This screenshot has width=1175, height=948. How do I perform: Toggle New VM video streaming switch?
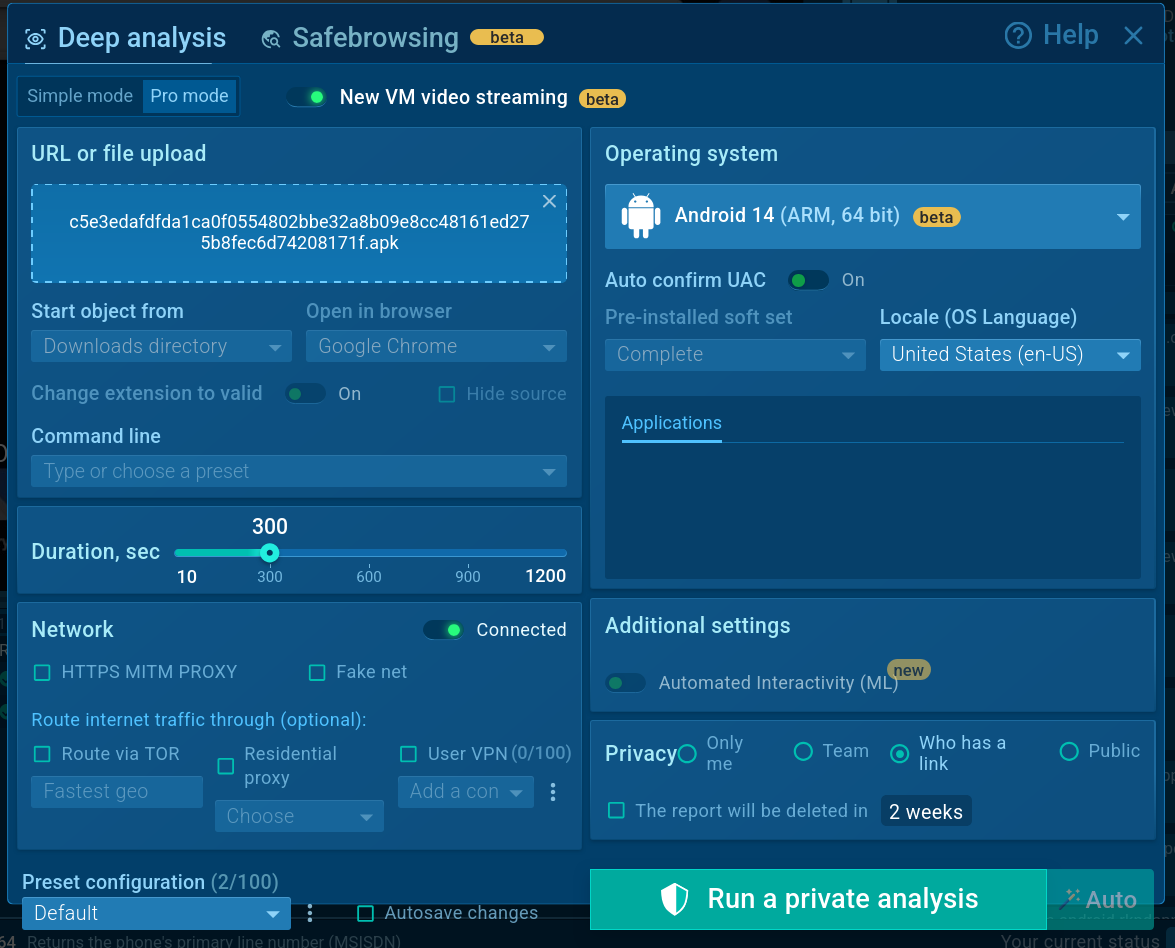coord(306,97)
